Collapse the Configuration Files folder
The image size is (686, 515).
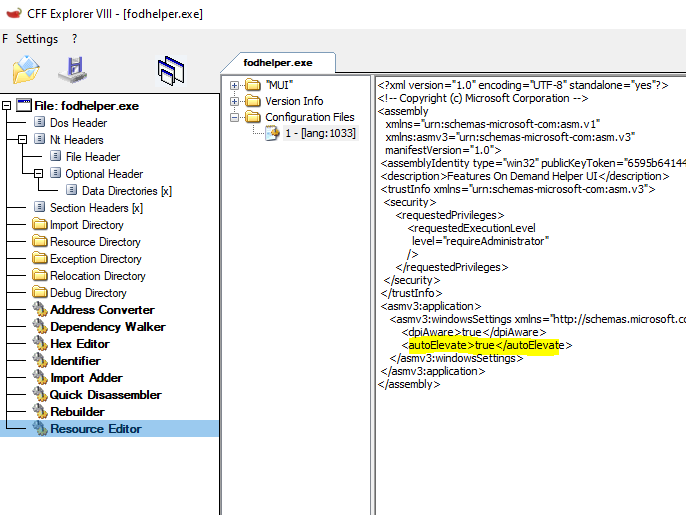pos(235,117)
